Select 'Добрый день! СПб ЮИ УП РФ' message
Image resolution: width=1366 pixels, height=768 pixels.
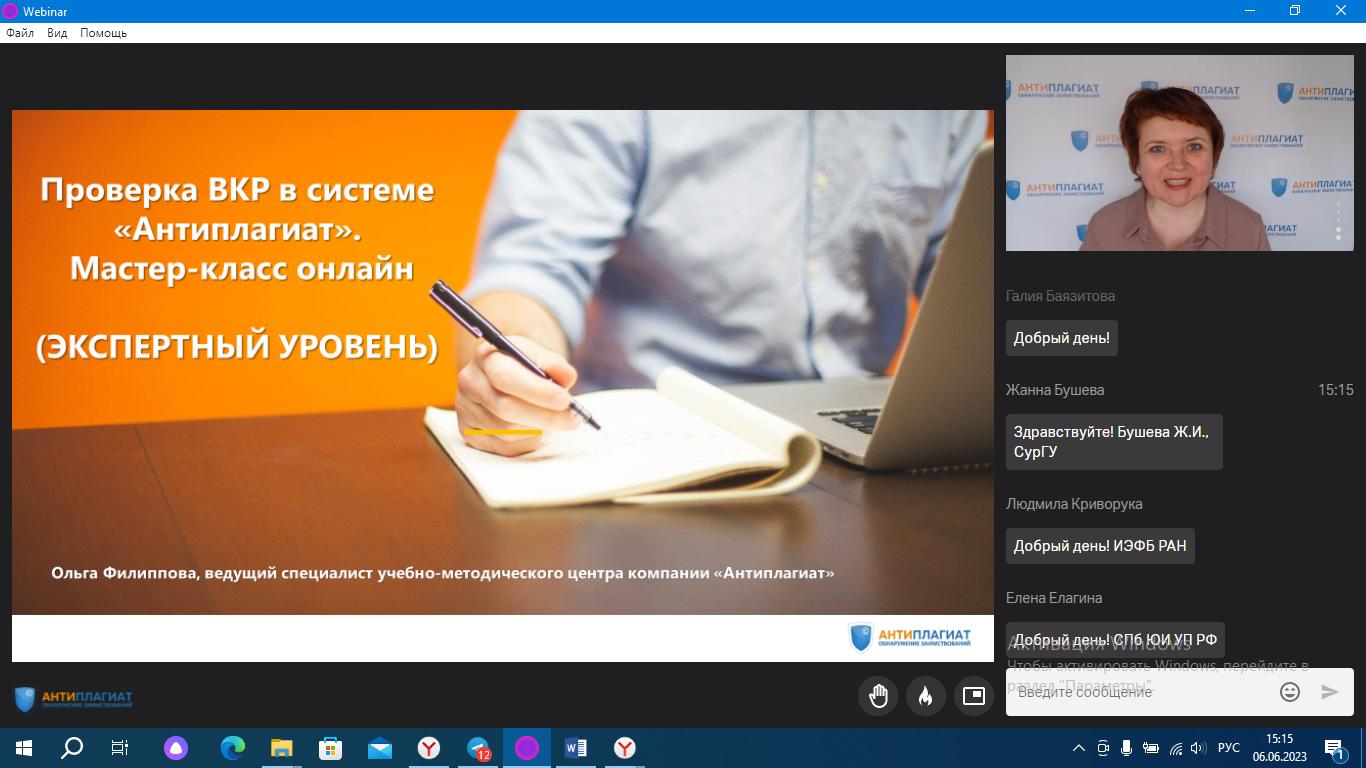[x=1115, y=640]
